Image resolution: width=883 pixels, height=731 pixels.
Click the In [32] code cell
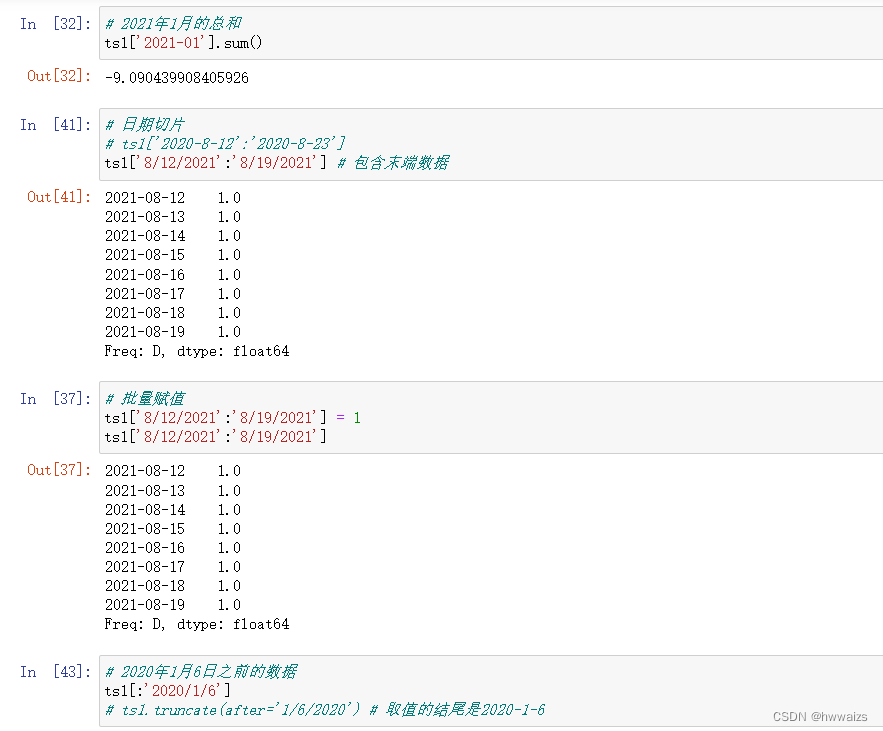click(491, 33)
